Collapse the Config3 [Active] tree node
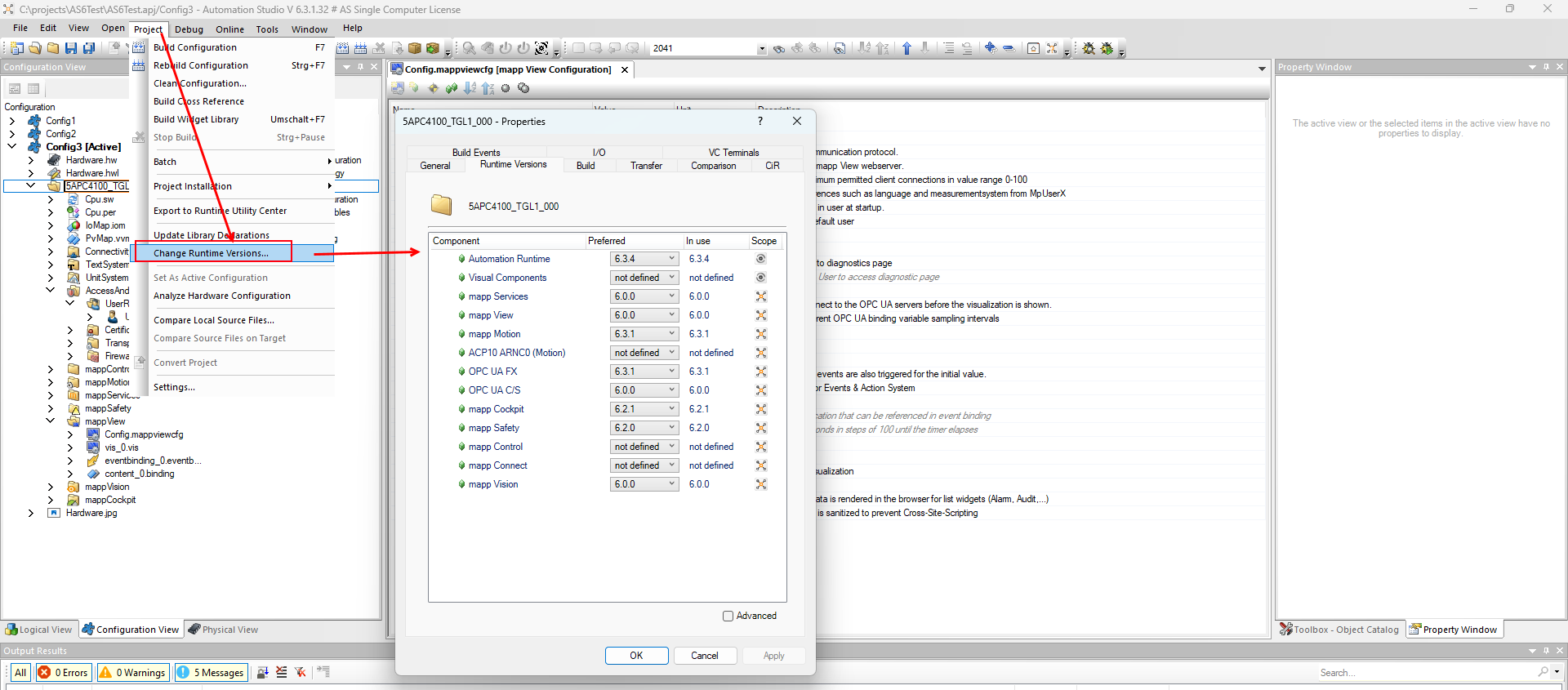This screenshot has height=690, width=1568. (11, 147)
